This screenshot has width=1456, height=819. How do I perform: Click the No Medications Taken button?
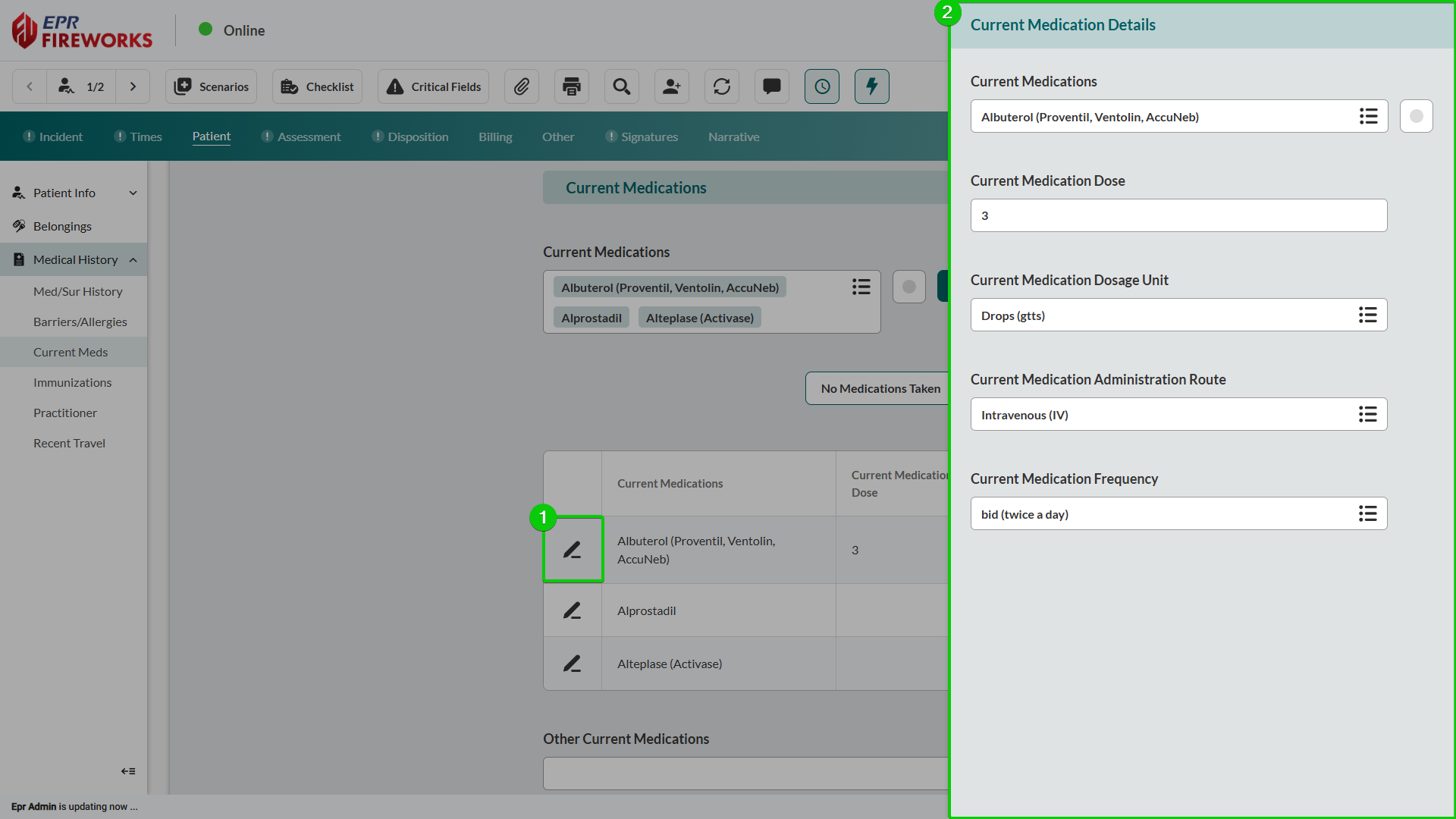click(x=880, y=388)
